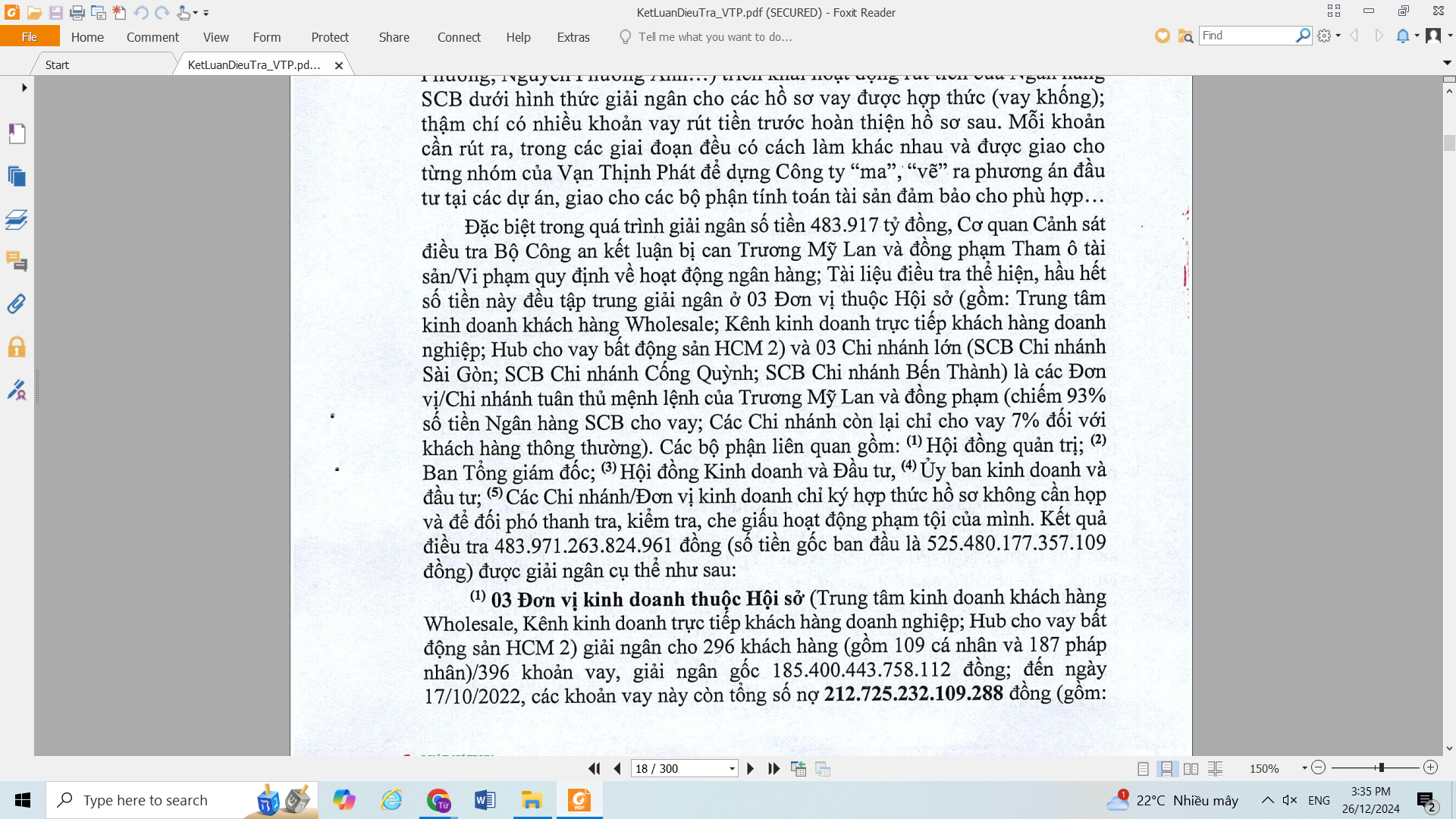Go to the next page
The image size is (1456, 819).
(x=750, y=768)
